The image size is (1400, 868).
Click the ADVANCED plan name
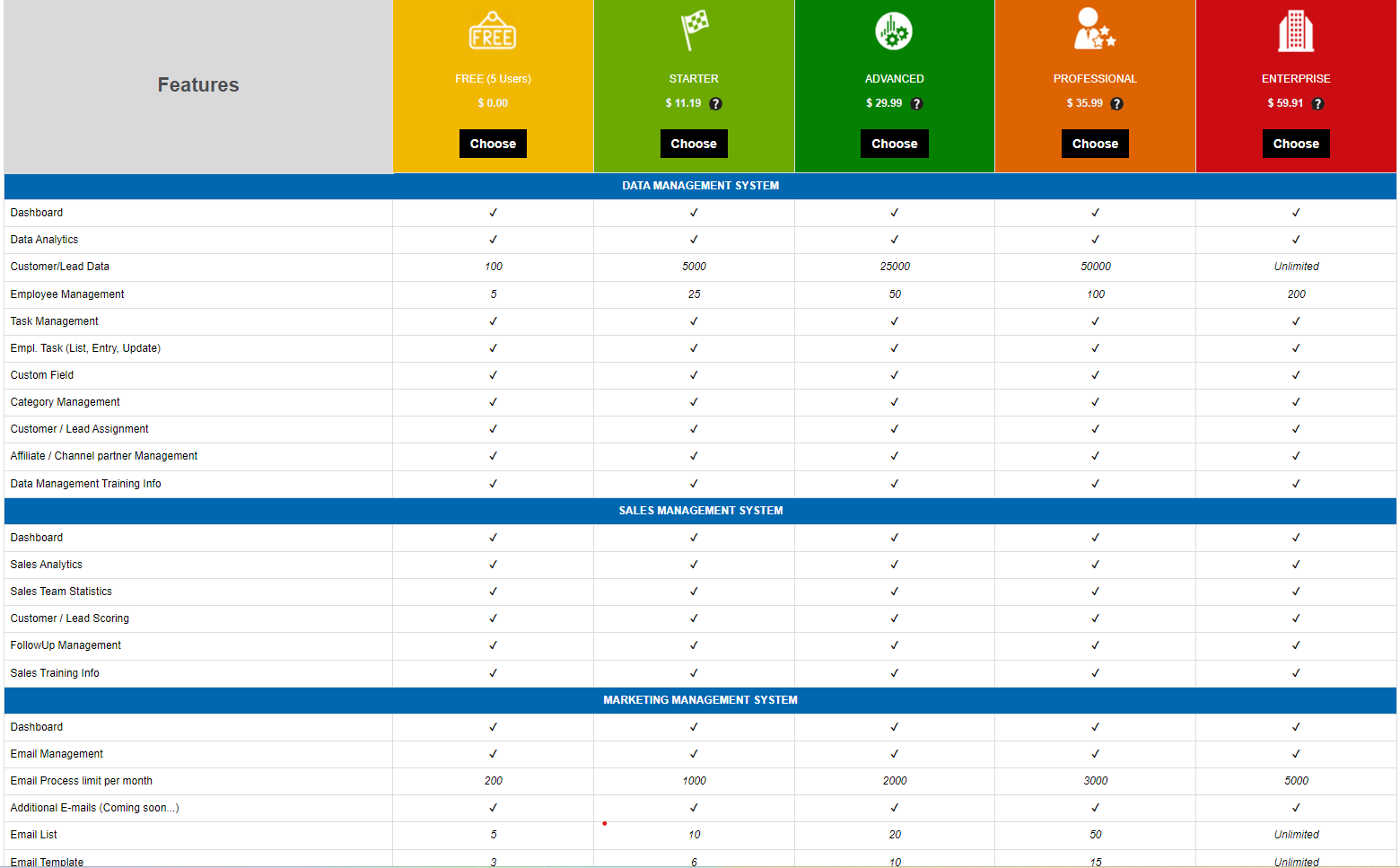tap(894, 79)
